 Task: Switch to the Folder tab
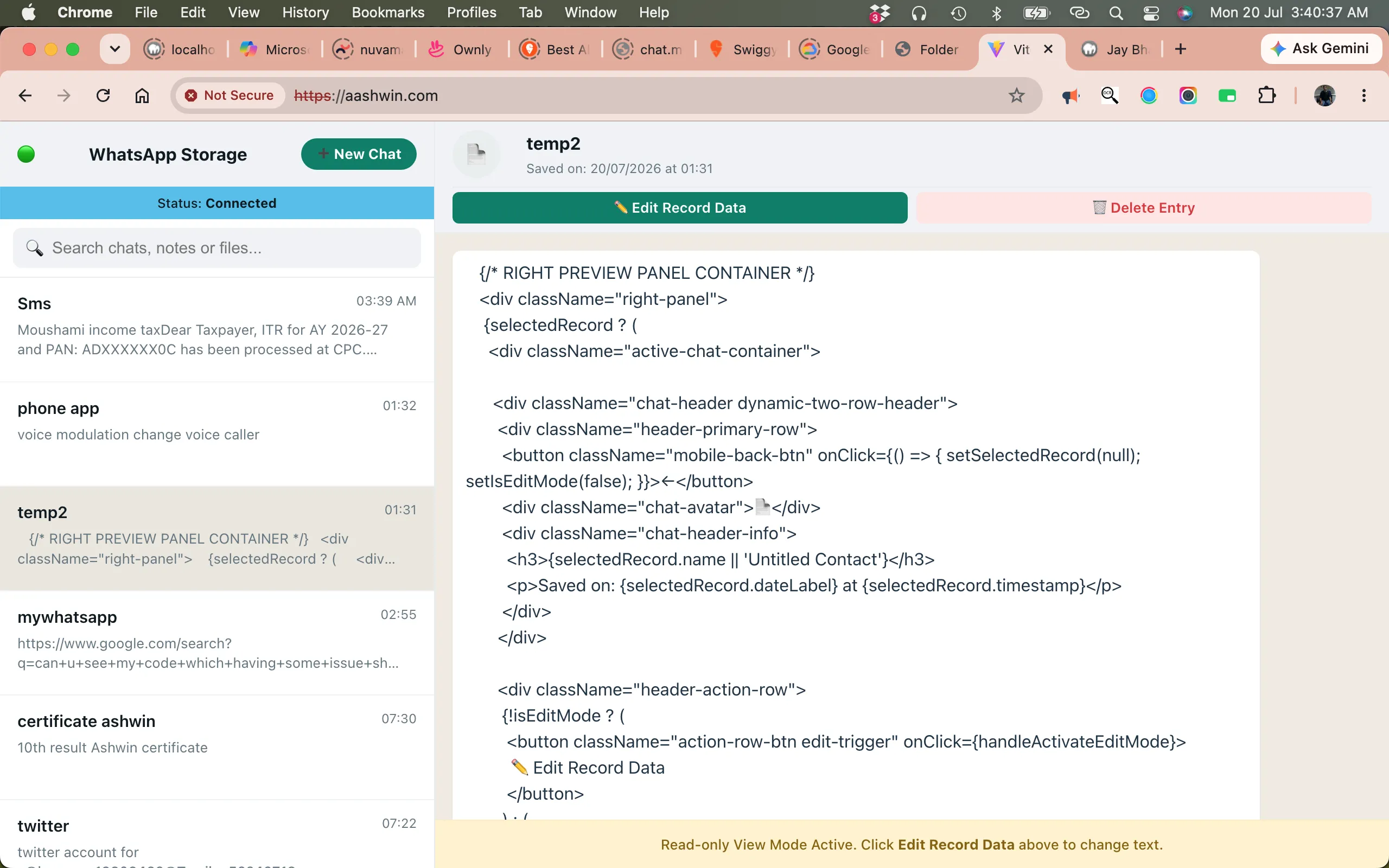point(927,49)
